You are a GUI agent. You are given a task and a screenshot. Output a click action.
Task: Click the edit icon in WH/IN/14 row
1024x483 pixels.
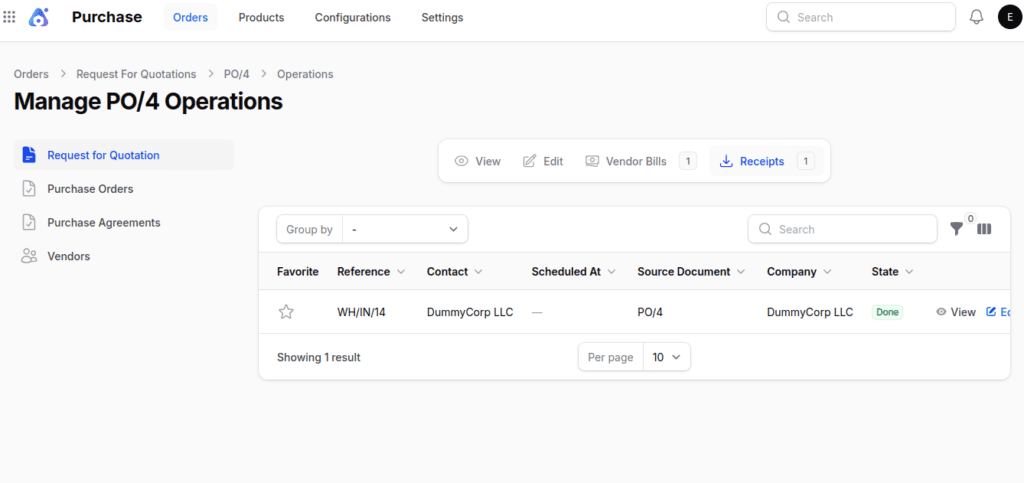coord(991,312)
